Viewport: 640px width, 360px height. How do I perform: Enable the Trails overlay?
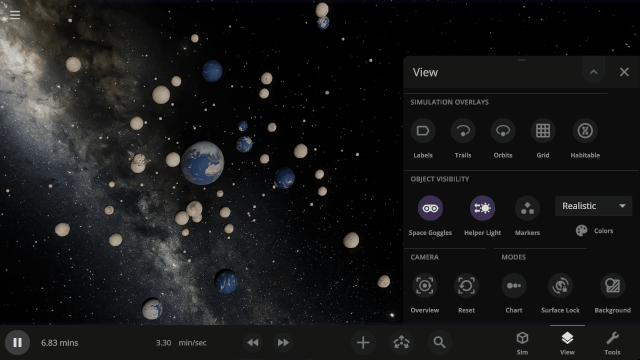463,131
